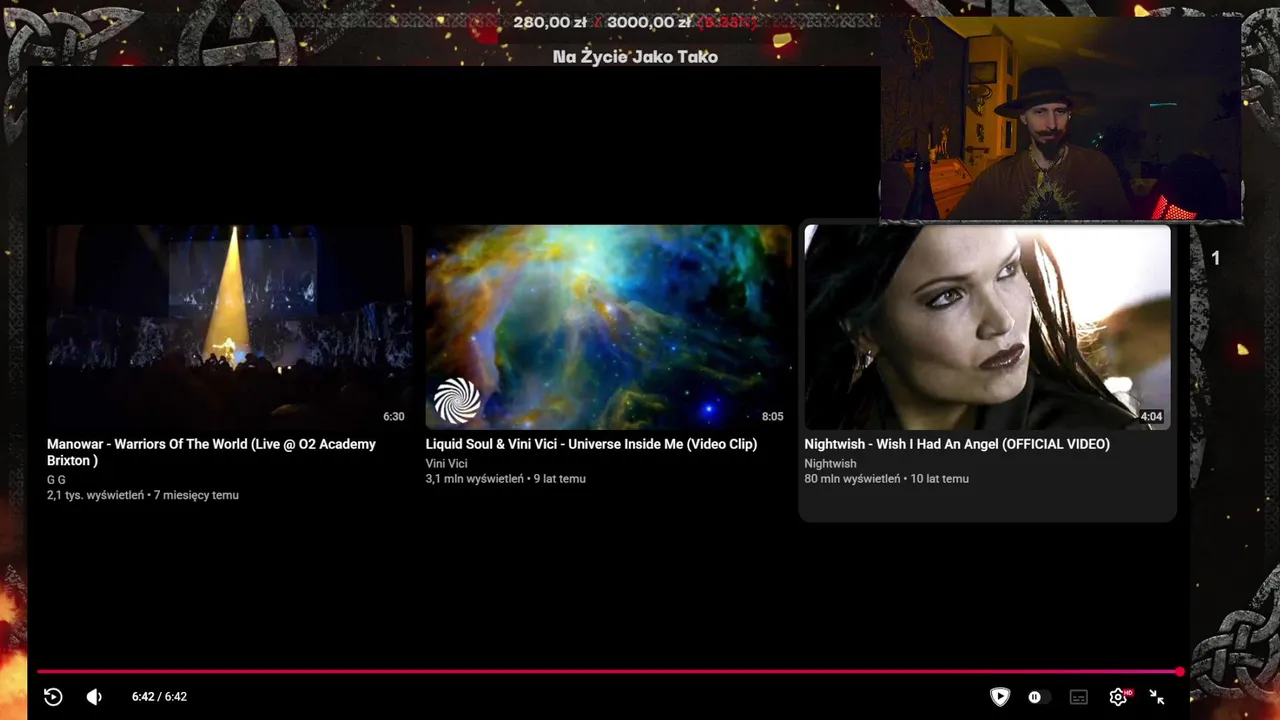This screenshot has width=1280, height=720.
Task: Click the 6:30 duration badge
Action: [393, 417]
